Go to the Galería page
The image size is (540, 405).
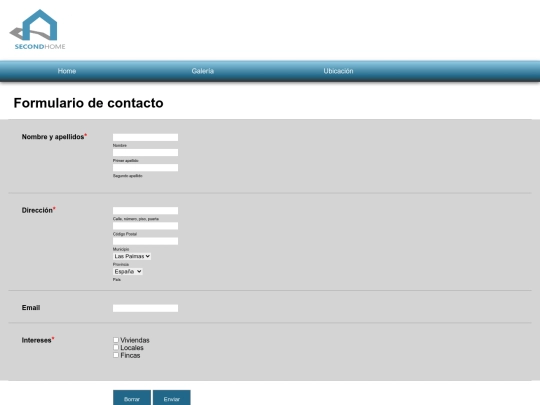coord(202,71)
